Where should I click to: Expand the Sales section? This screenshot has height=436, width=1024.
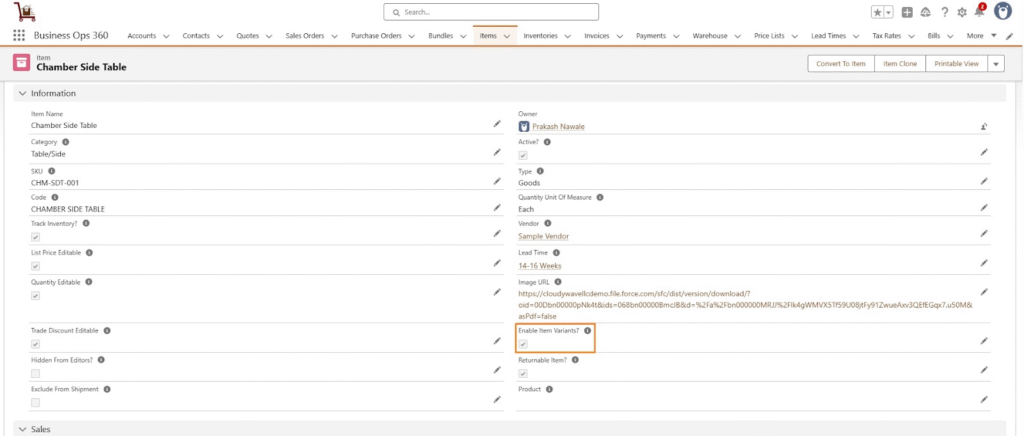tap(23, 429)
